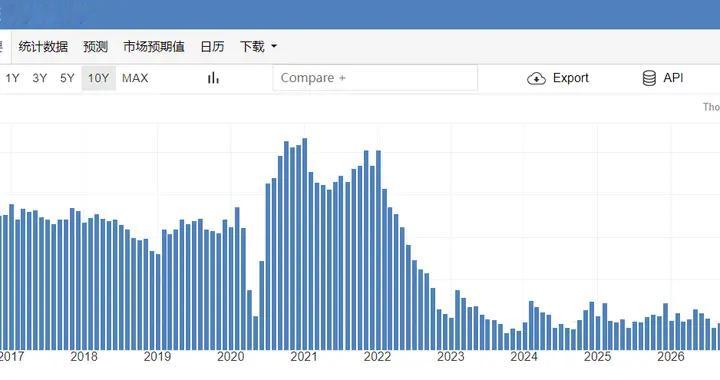Screen dimensions: 720x380
Task: Click the 2018 x-axis year label
Action: 84,357
